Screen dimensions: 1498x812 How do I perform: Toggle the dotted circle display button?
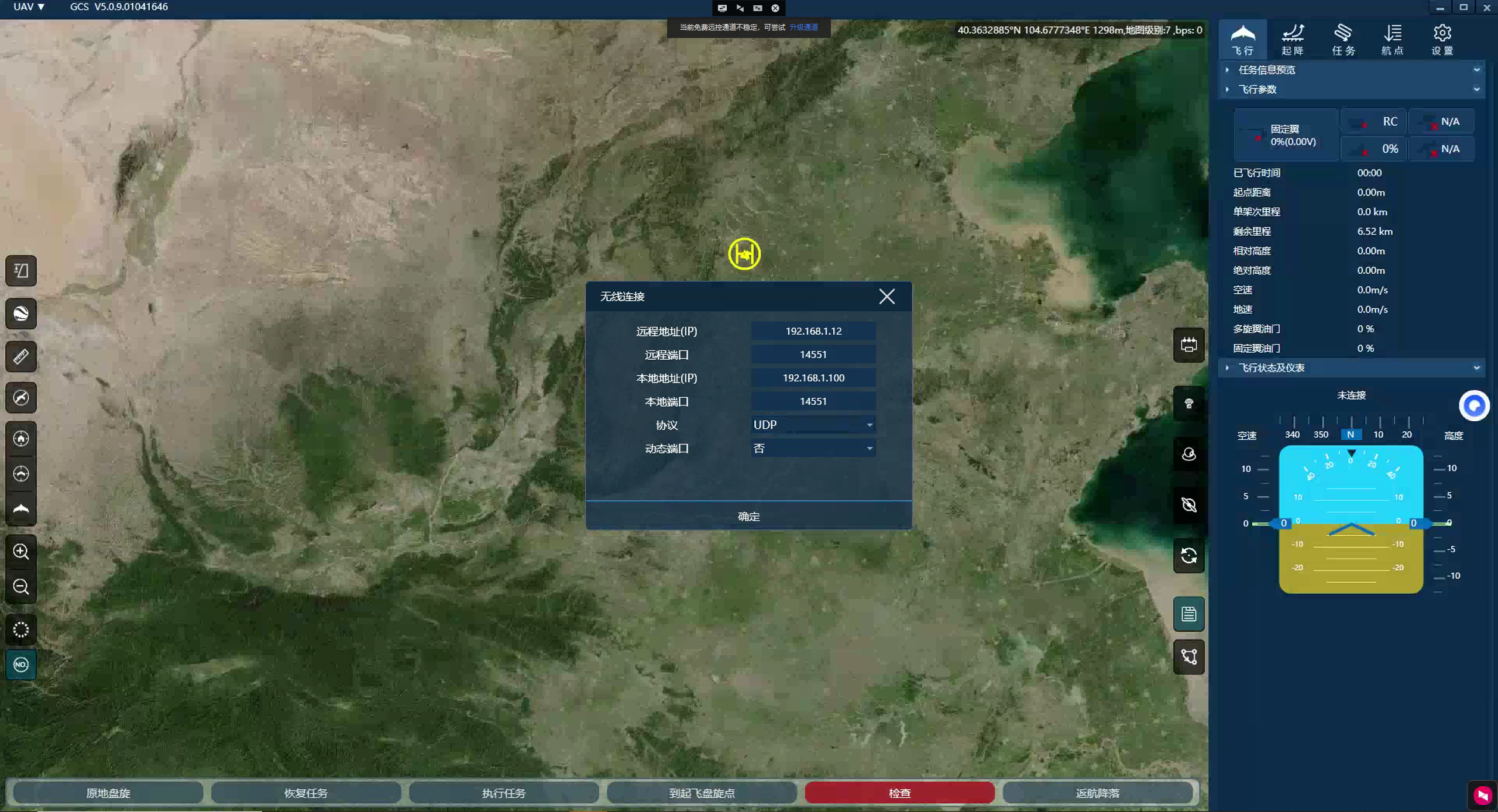(21, 629)
